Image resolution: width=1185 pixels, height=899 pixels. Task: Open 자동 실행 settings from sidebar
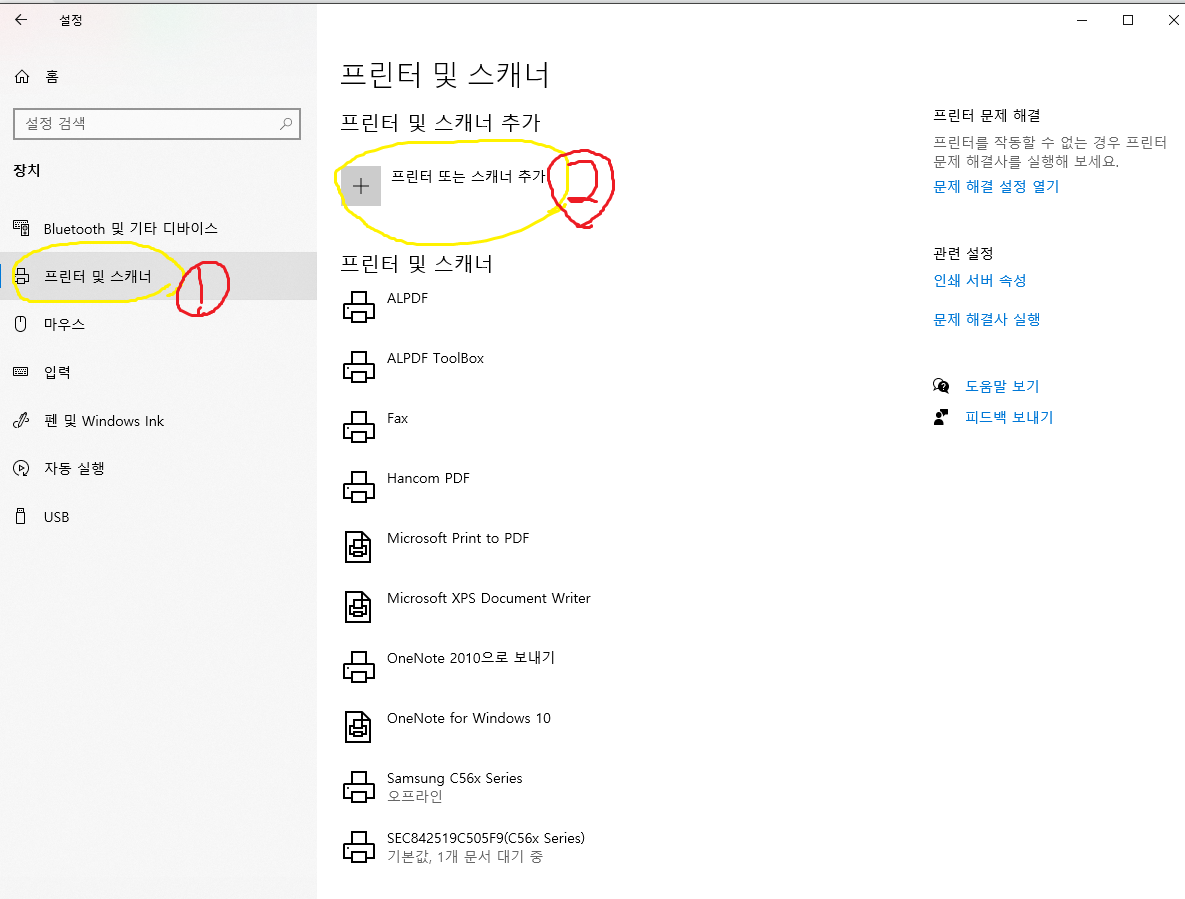click(x=22, y=468)
